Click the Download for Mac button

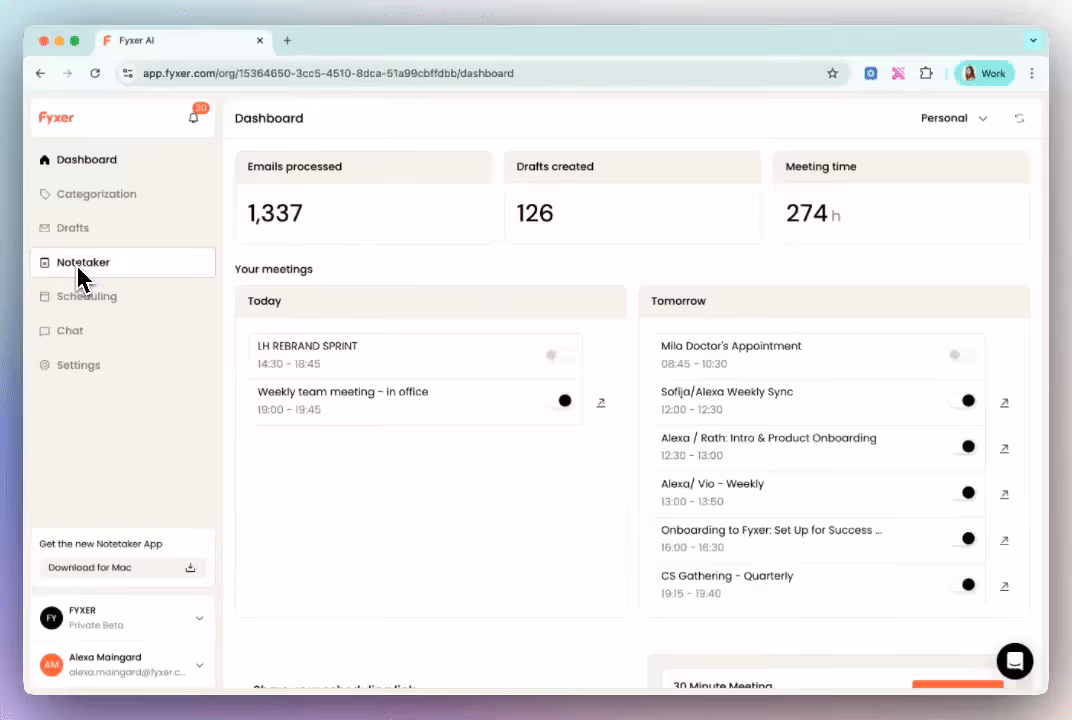click(122, 568)
